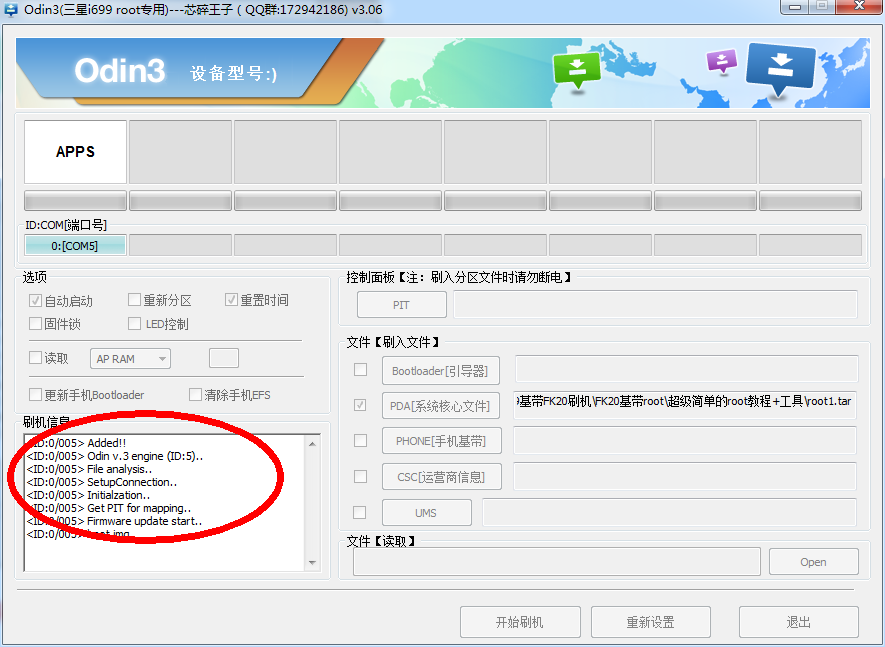Toggle the 重置时间 checkbox
Viewport: 885px width, 647px height.
pyautogui.click(x=231, y=299)
